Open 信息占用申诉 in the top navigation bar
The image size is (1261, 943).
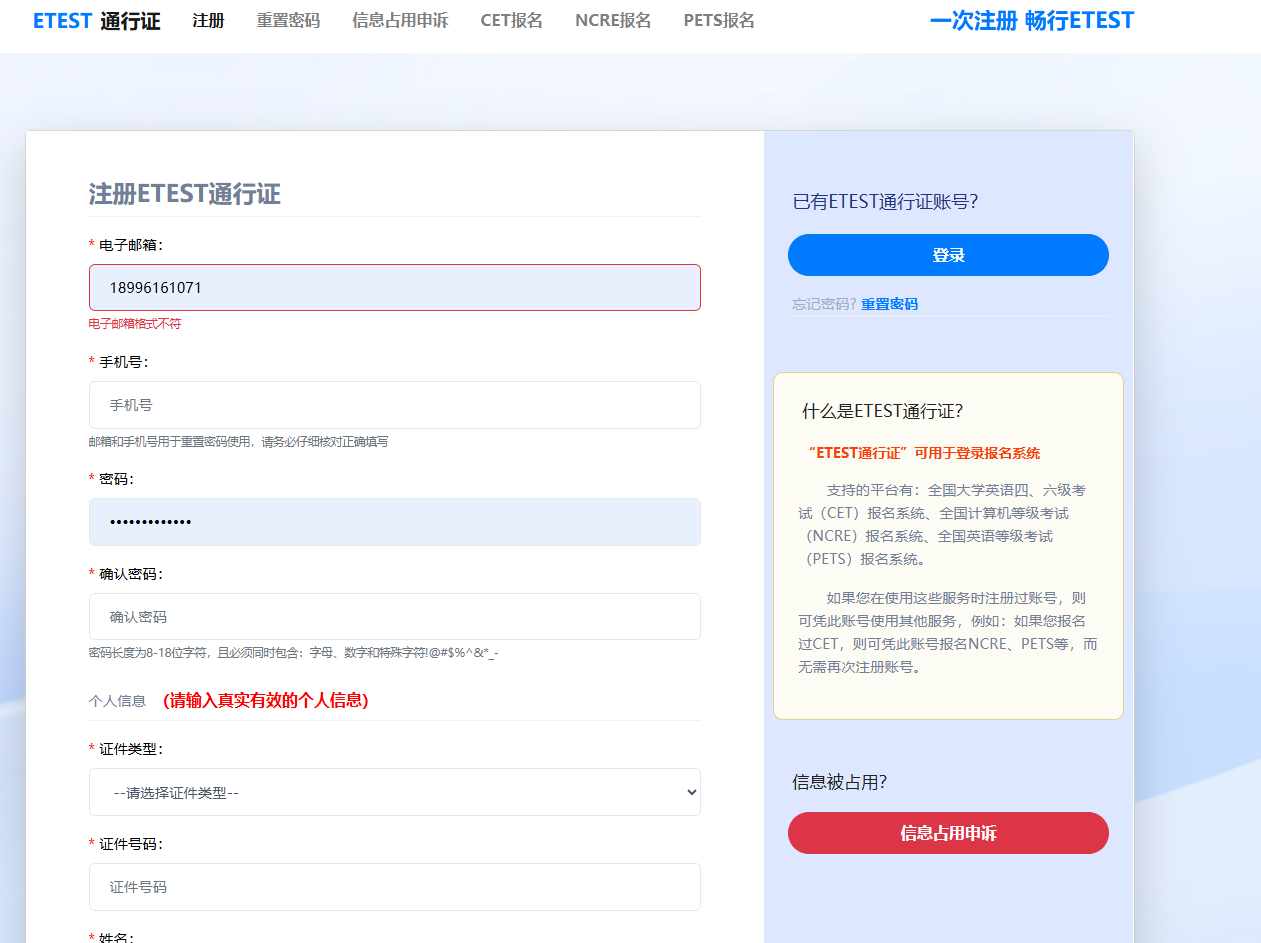tap(400, 21)
